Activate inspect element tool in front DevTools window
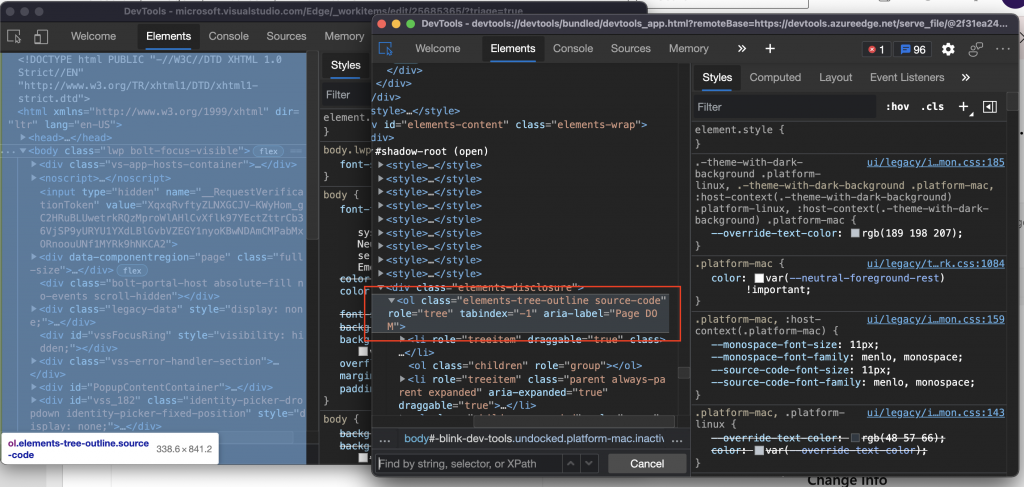The height and width of the screenshot is (487, 1024). (x=386, y=49)
